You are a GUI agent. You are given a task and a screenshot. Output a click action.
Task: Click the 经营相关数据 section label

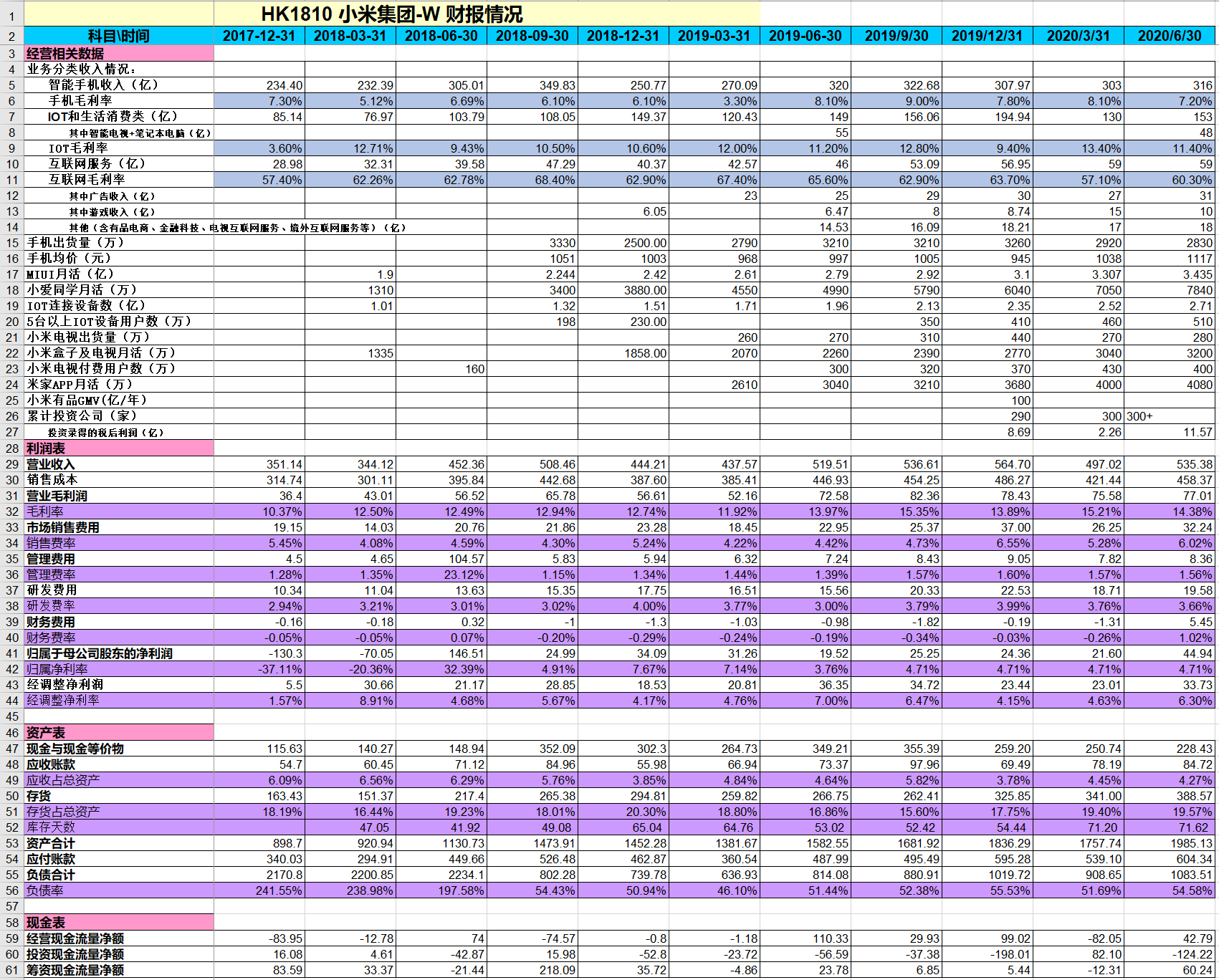pos(119,54)
